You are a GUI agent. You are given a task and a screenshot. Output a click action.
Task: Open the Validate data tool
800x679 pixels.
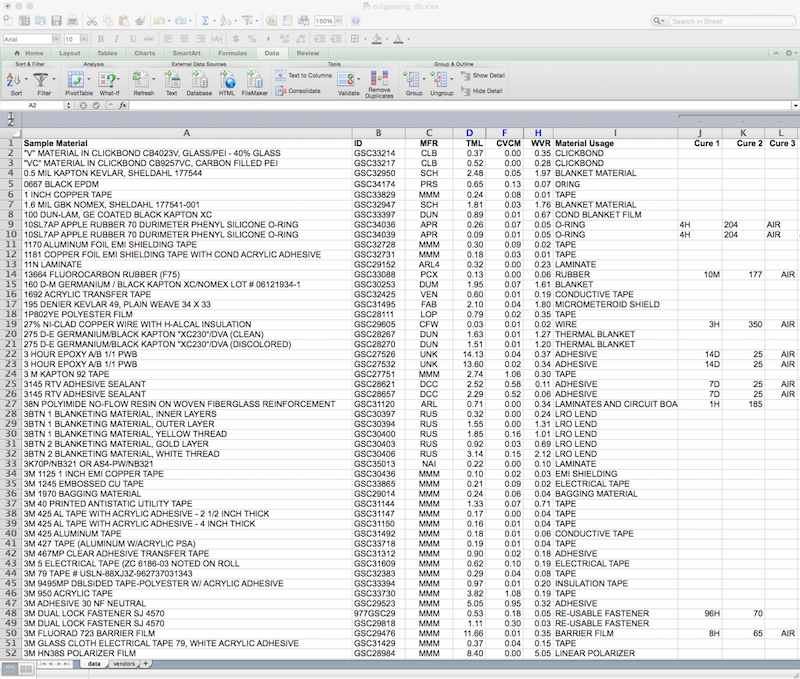point(346,84)
